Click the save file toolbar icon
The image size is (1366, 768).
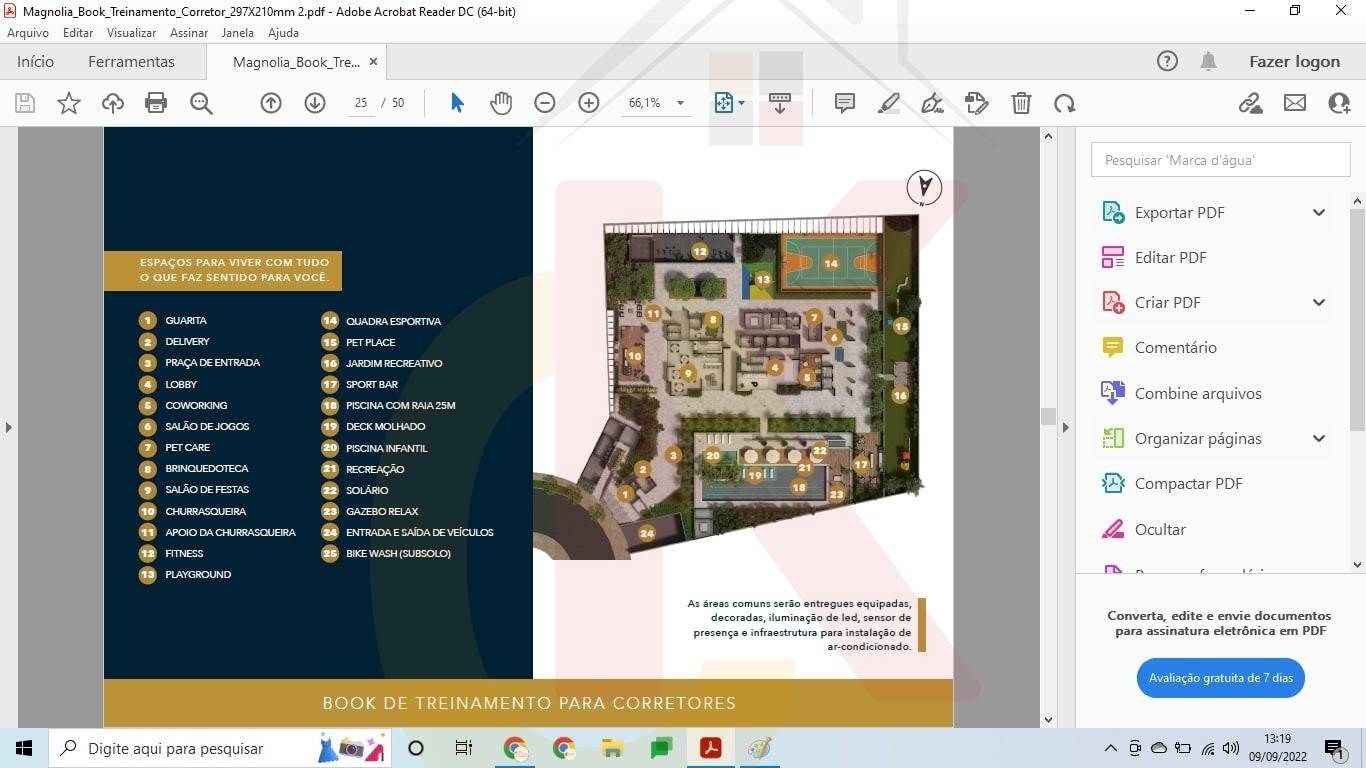(25, 103)
